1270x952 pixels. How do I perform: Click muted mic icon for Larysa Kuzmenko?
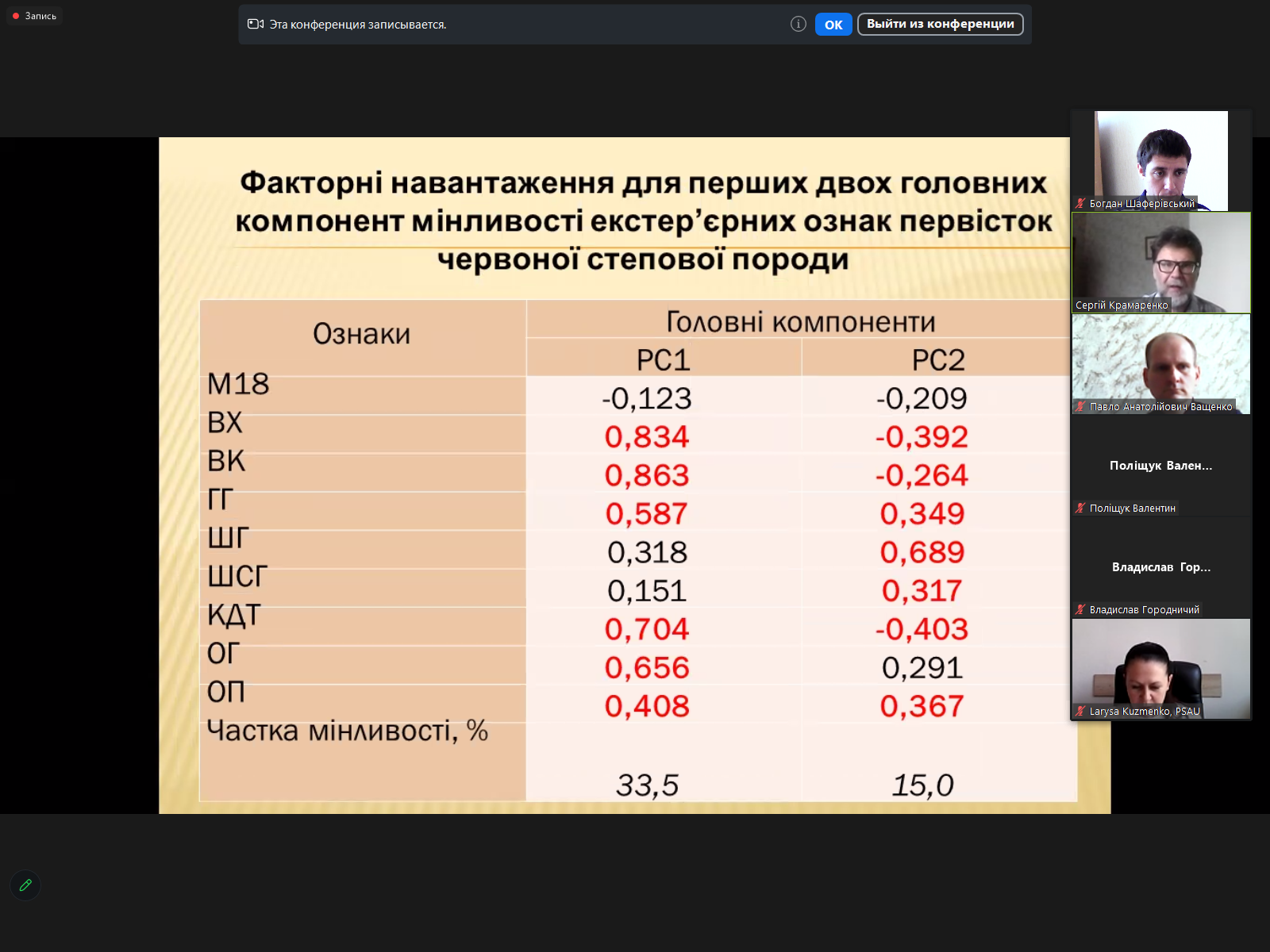1080,711
